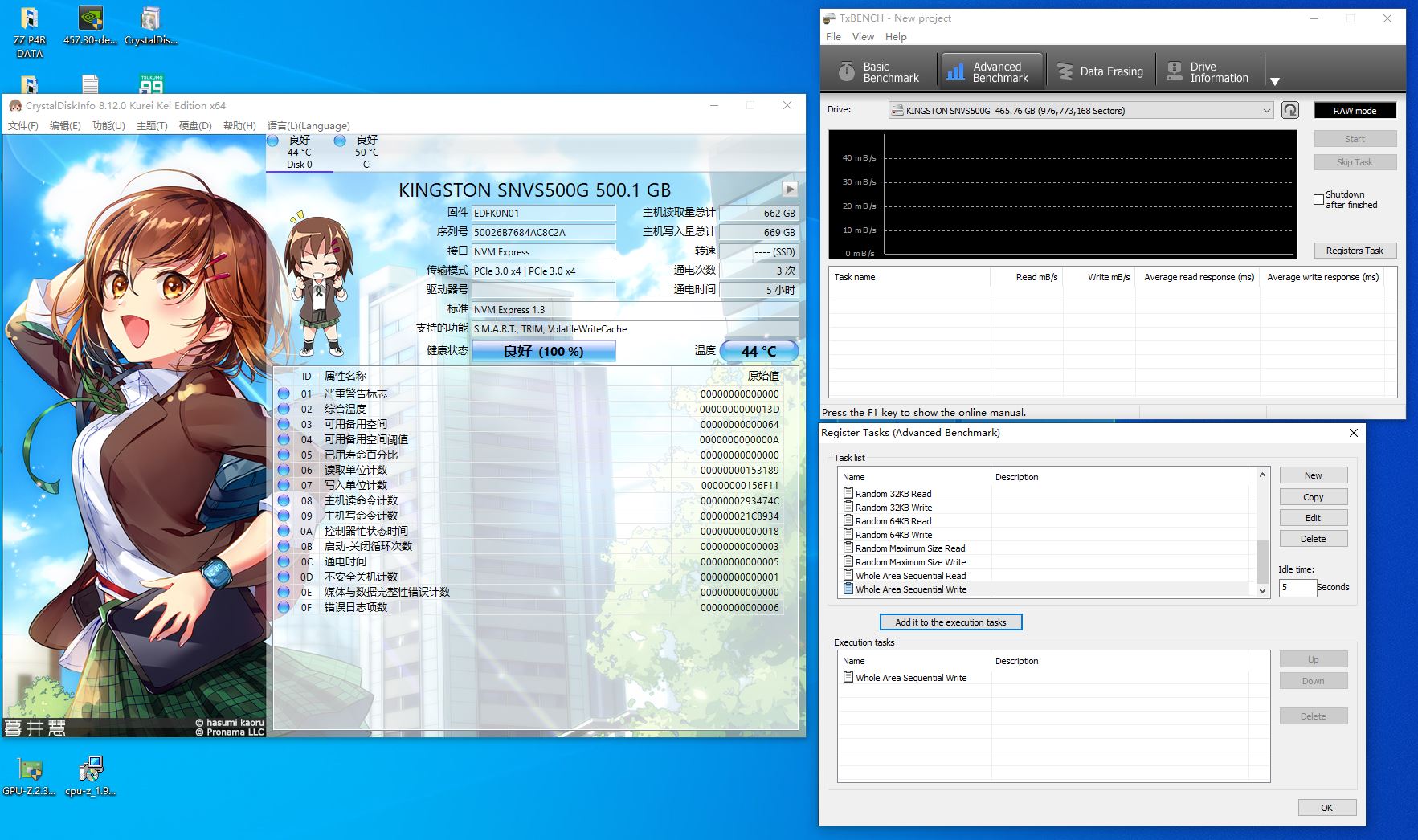Screen dimensions: 1418x840
Task: Select Random 32KB Write task row
Action: [1044, 508]
